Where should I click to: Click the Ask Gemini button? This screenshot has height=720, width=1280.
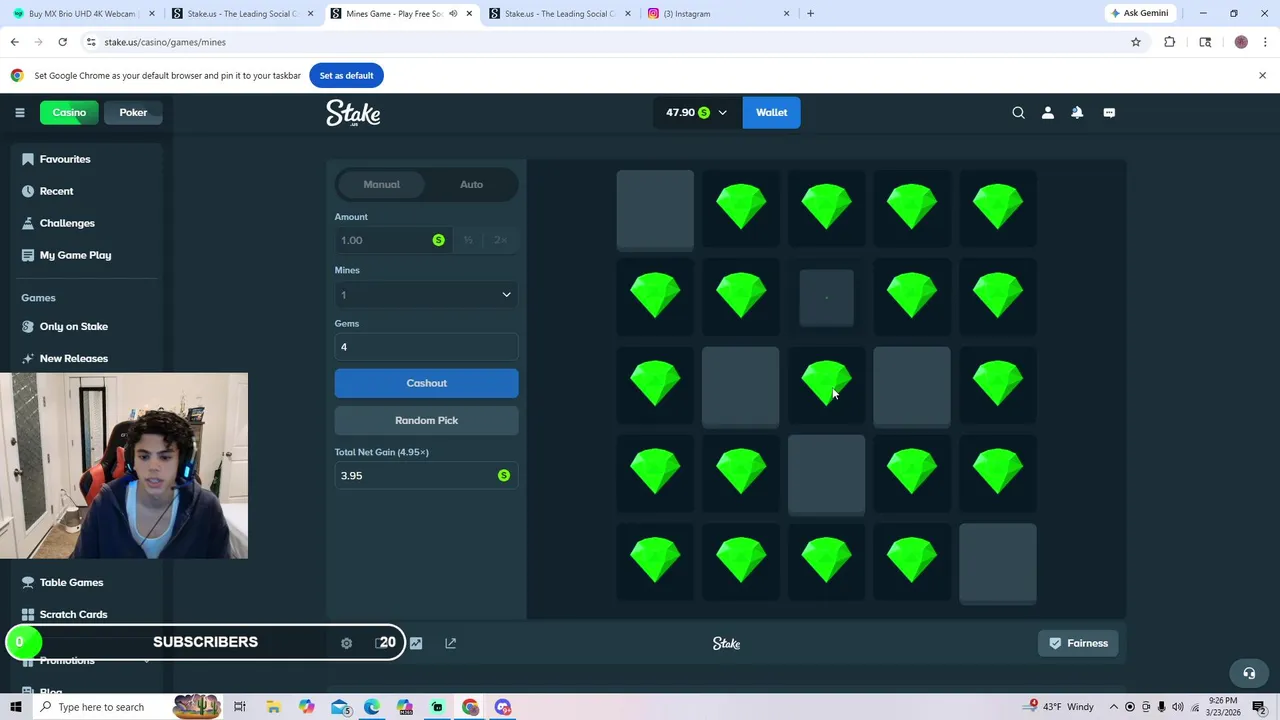point(1139,13)
